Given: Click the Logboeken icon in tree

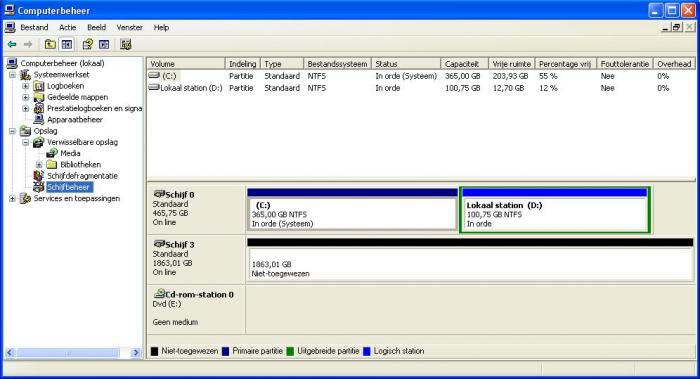Looking at the screenshot, I should click(39, 86).
